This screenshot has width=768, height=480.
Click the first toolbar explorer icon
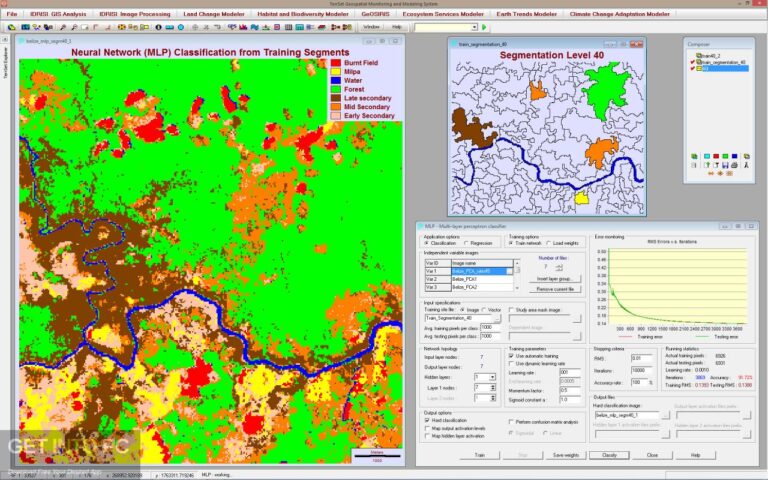11,27
